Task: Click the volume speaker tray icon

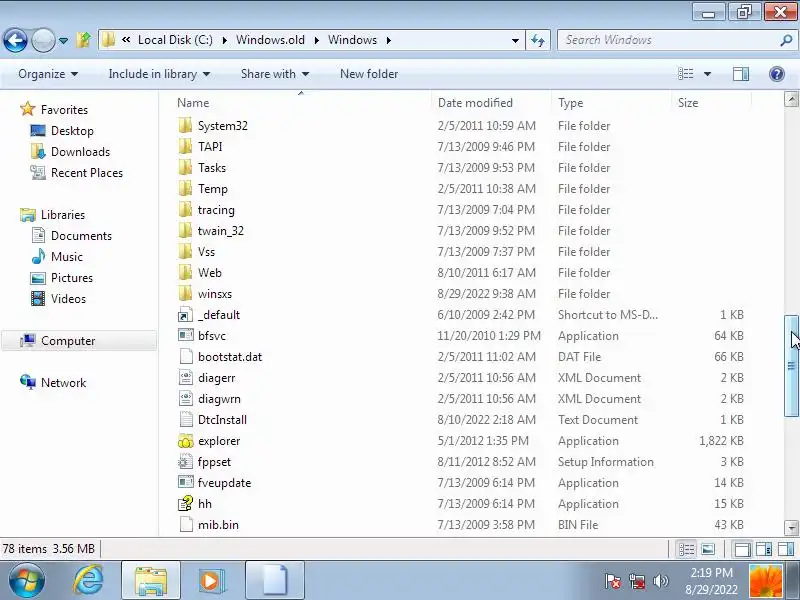Action: tap(661, 581)
